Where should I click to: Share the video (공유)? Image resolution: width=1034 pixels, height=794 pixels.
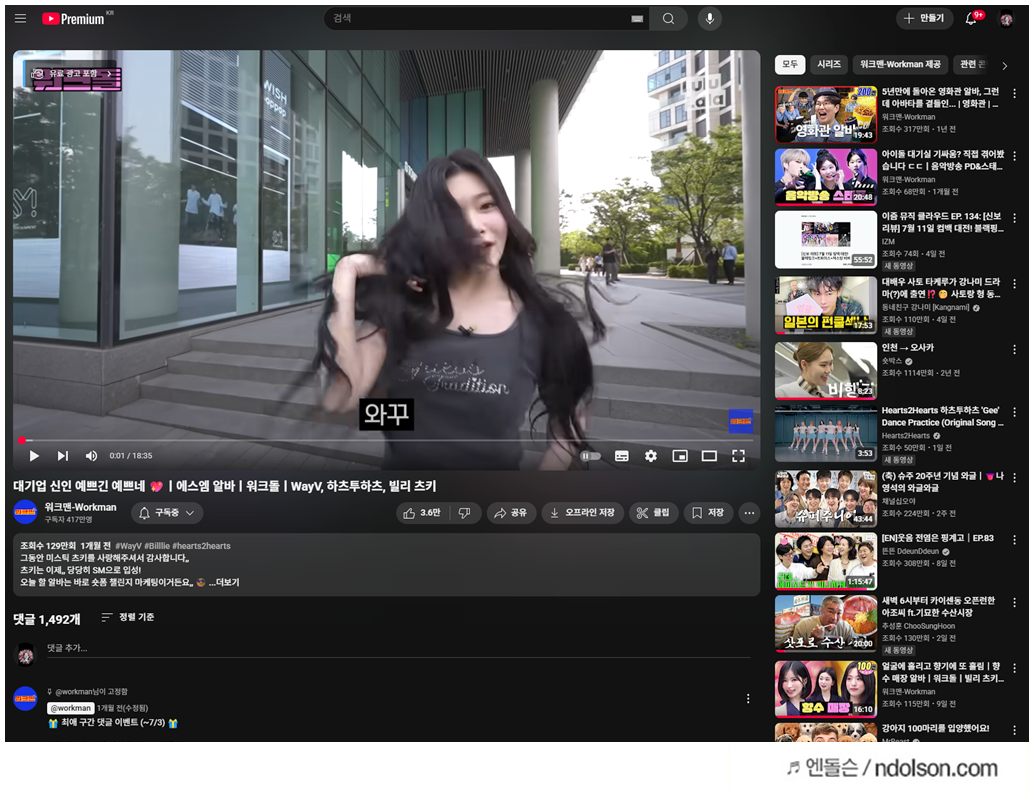510,512
